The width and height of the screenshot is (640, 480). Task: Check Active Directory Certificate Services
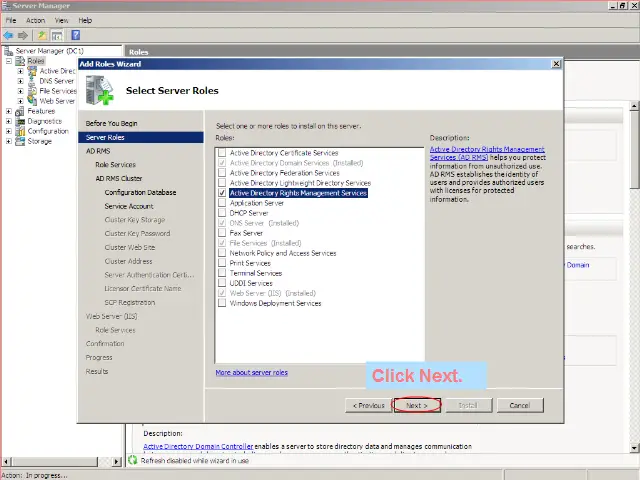[x=222, y=153]
